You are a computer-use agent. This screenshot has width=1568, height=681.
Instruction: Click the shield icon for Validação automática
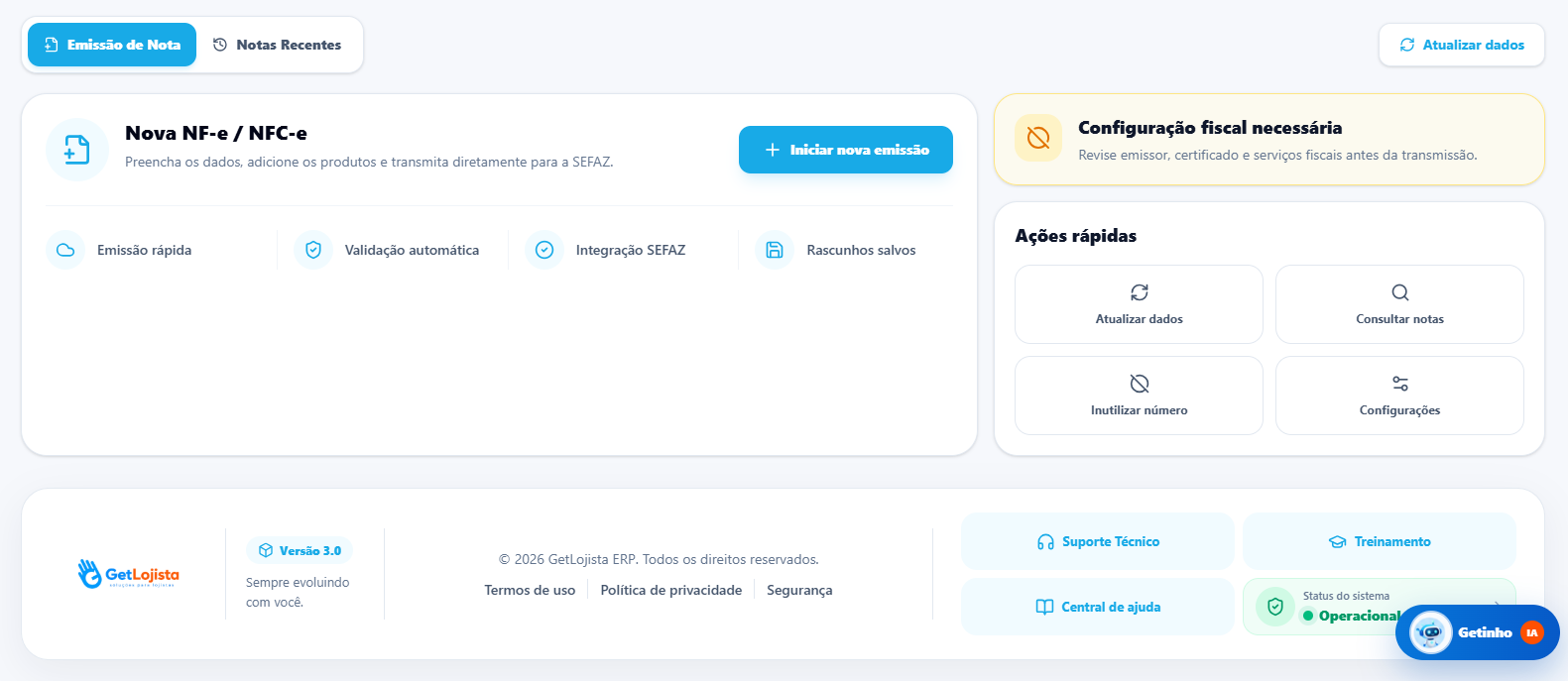[x=313, y=250]
